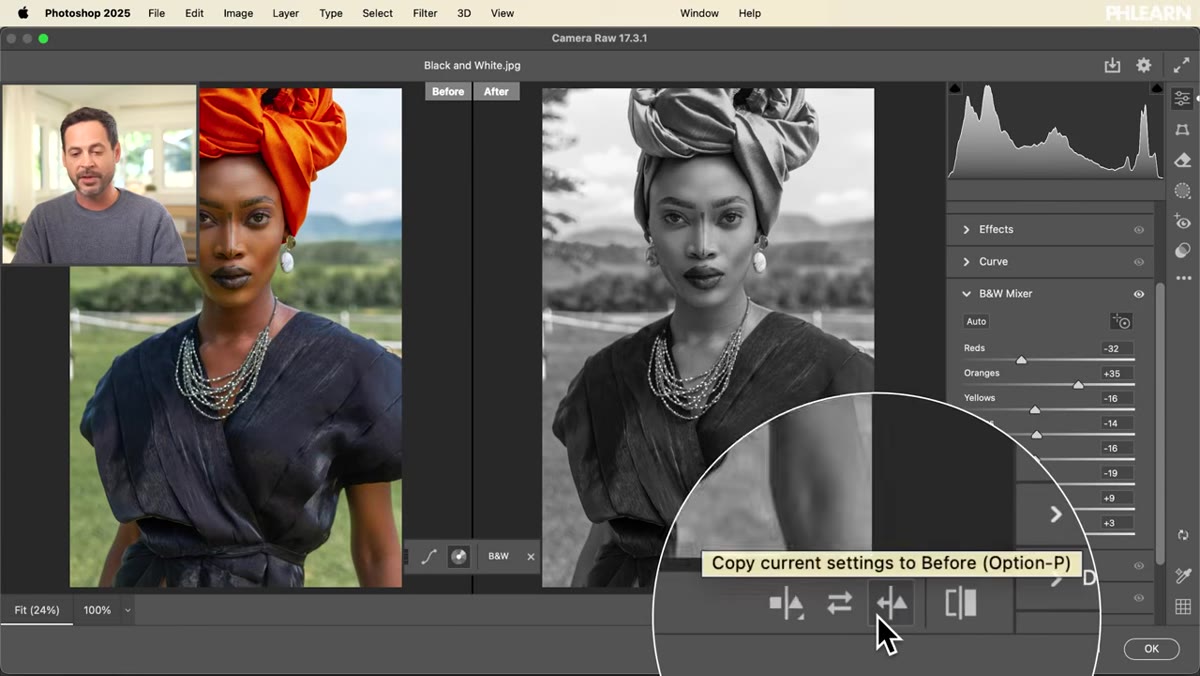Expand the Curve panel
The image size is (1200, 676).
click(966, 262)
